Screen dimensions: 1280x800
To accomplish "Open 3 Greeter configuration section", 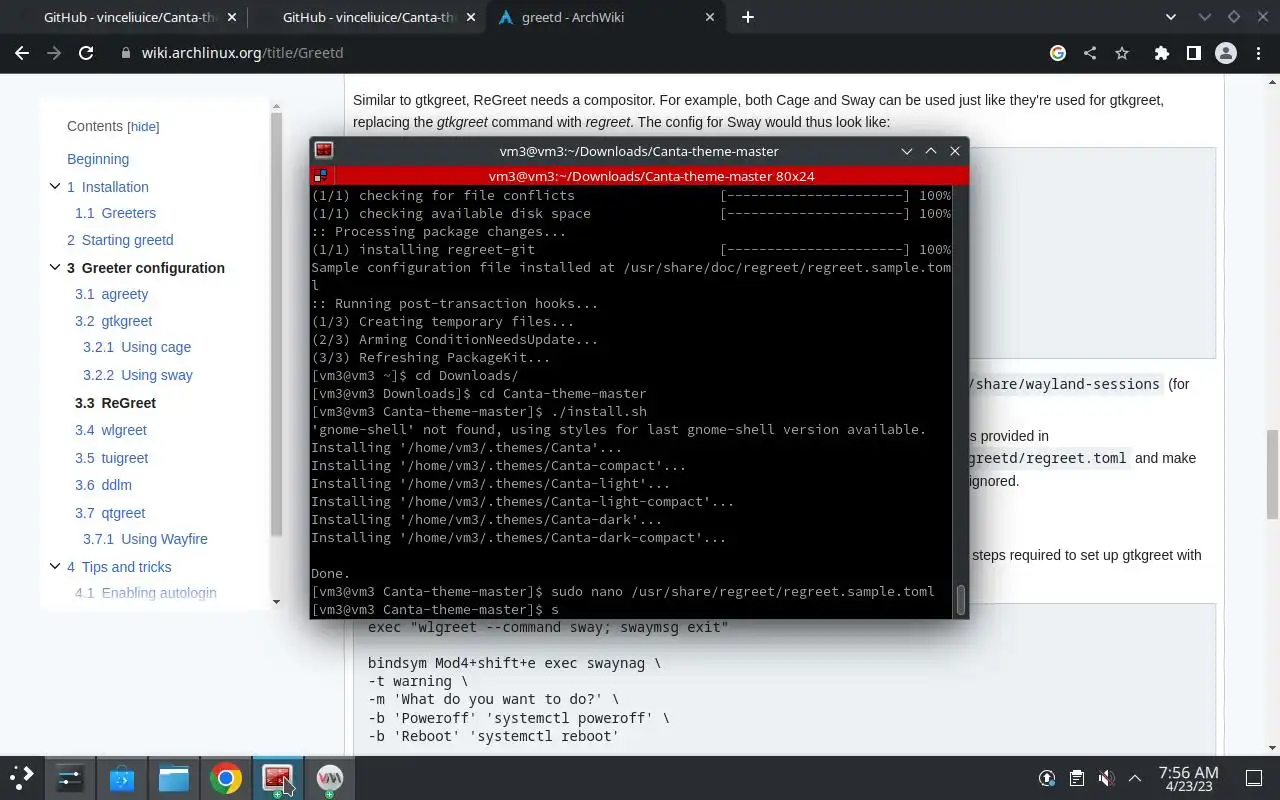I will 146,268.
